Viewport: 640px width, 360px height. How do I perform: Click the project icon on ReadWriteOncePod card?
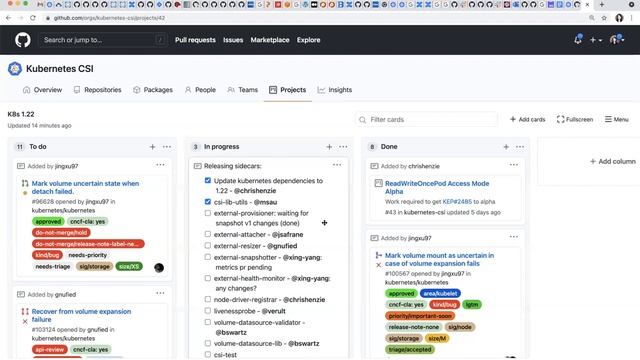pos(378,183)
